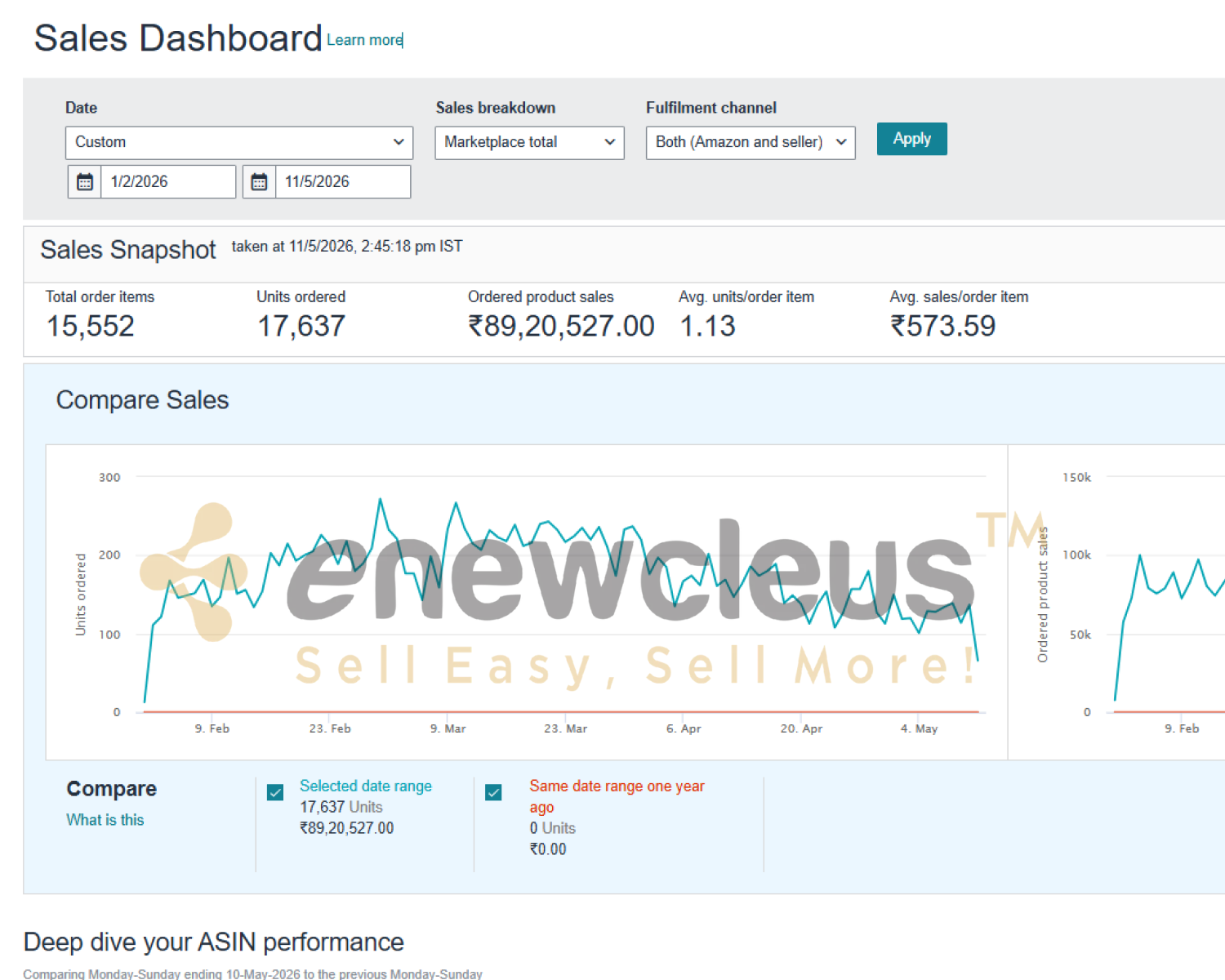Uncheck Same date range one year ago
1225x980 pixels.
(x=493, y=792)
